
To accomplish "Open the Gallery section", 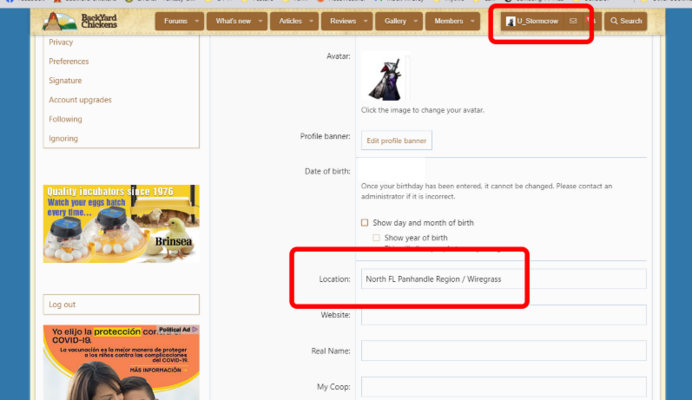I will (x=395, y=21).
